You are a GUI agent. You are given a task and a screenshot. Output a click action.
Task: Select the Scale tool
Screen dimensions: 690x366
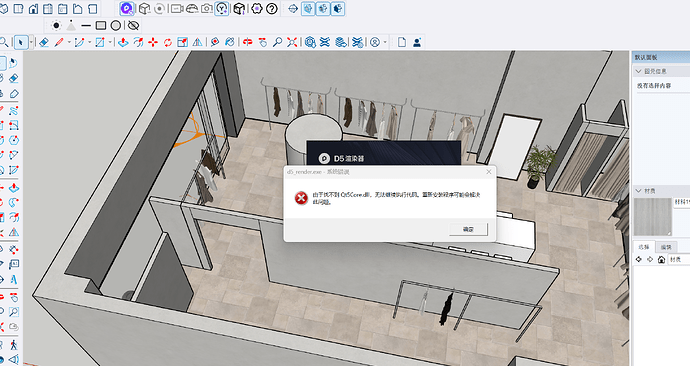tap(182, 42)
